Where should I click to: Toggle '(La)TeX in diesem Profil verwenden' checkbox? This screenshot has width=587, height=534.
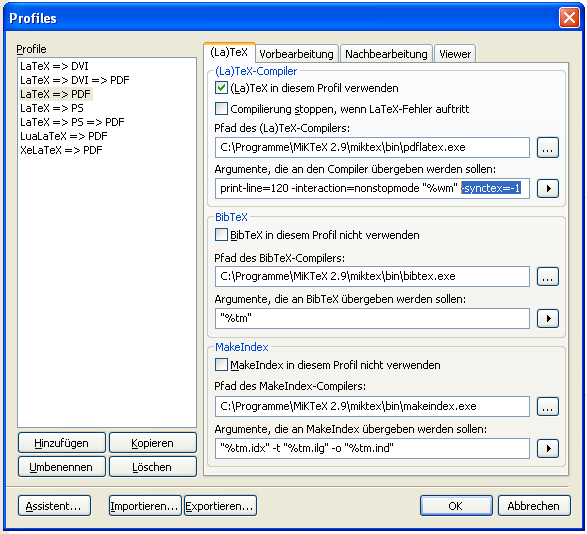point(221,88)
